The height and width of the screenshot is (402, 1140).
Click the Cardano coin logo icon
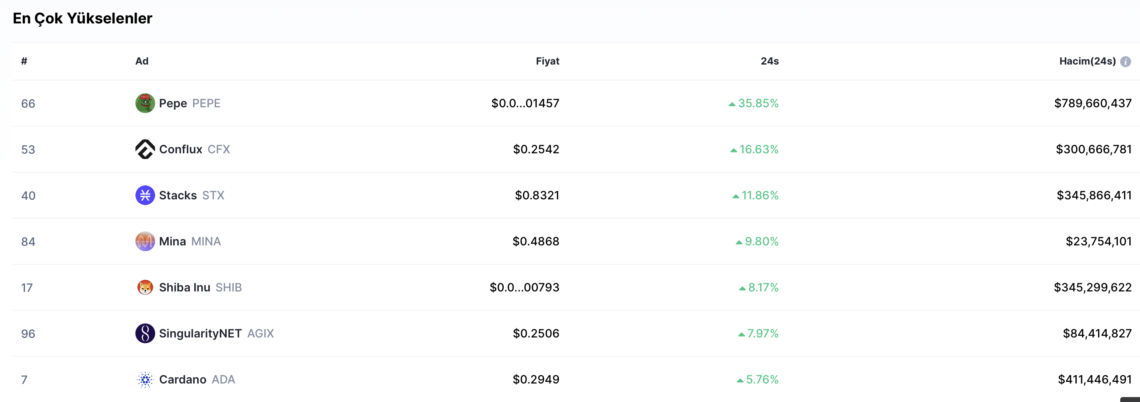tap(145, 379)
